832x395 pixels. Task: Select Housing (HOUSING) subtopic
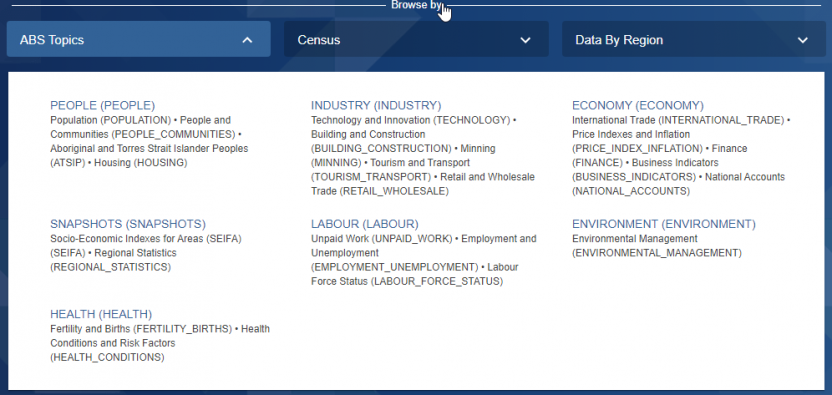tap(141, 163)
